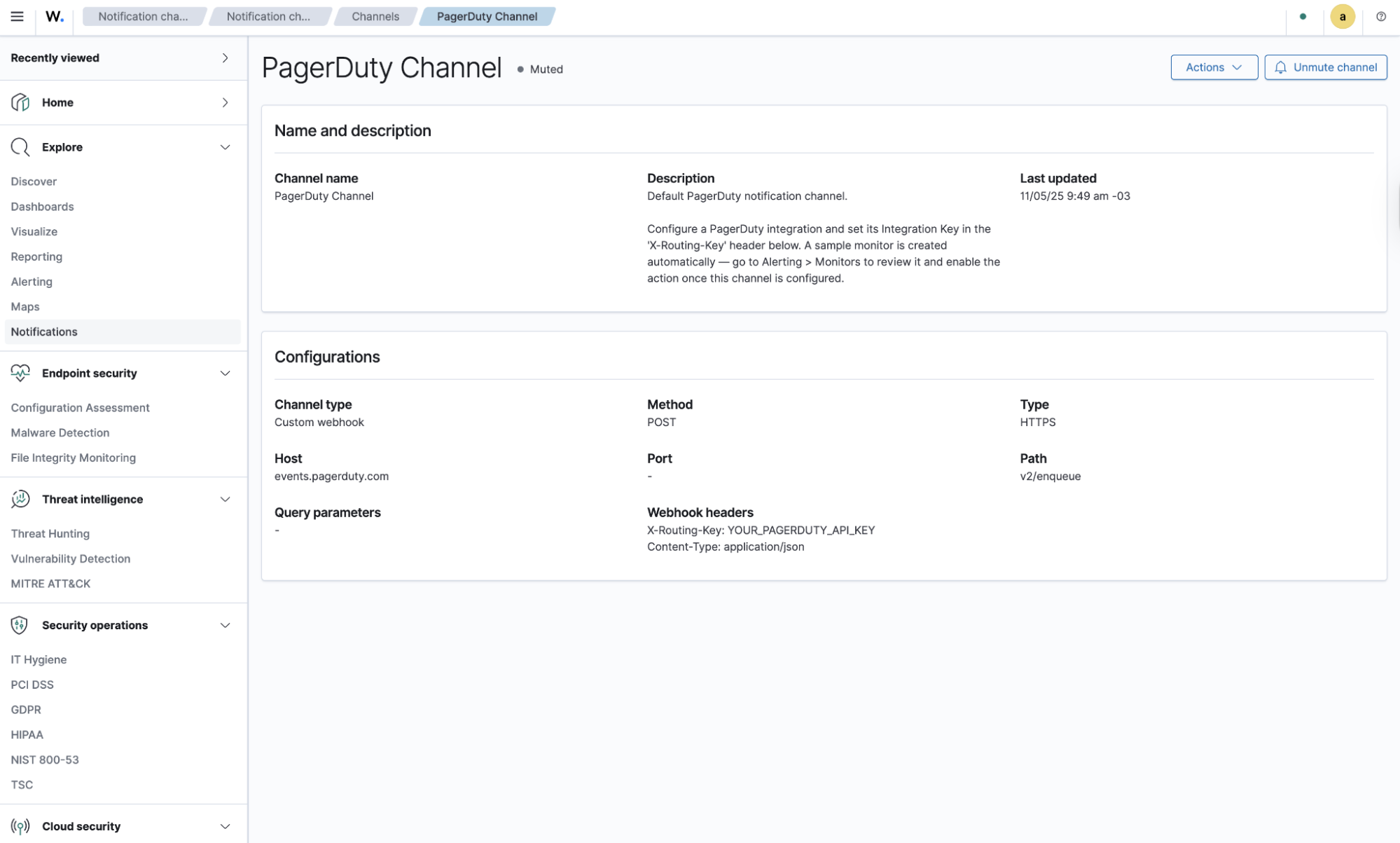Open Maps in the sidebar
The image size is (1400, 843).
click(x=25, y=307)
